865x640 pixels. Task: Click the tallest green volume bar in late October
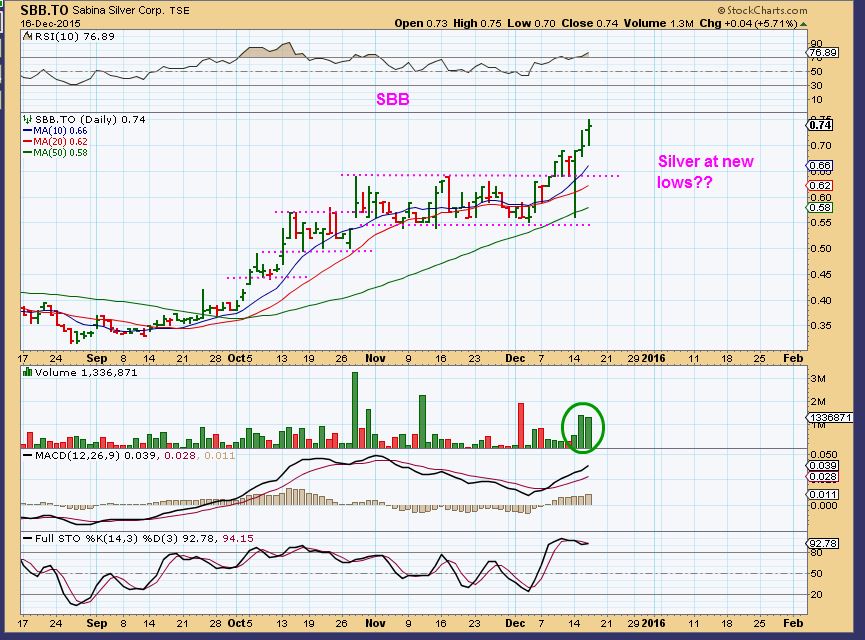(355, 410)
